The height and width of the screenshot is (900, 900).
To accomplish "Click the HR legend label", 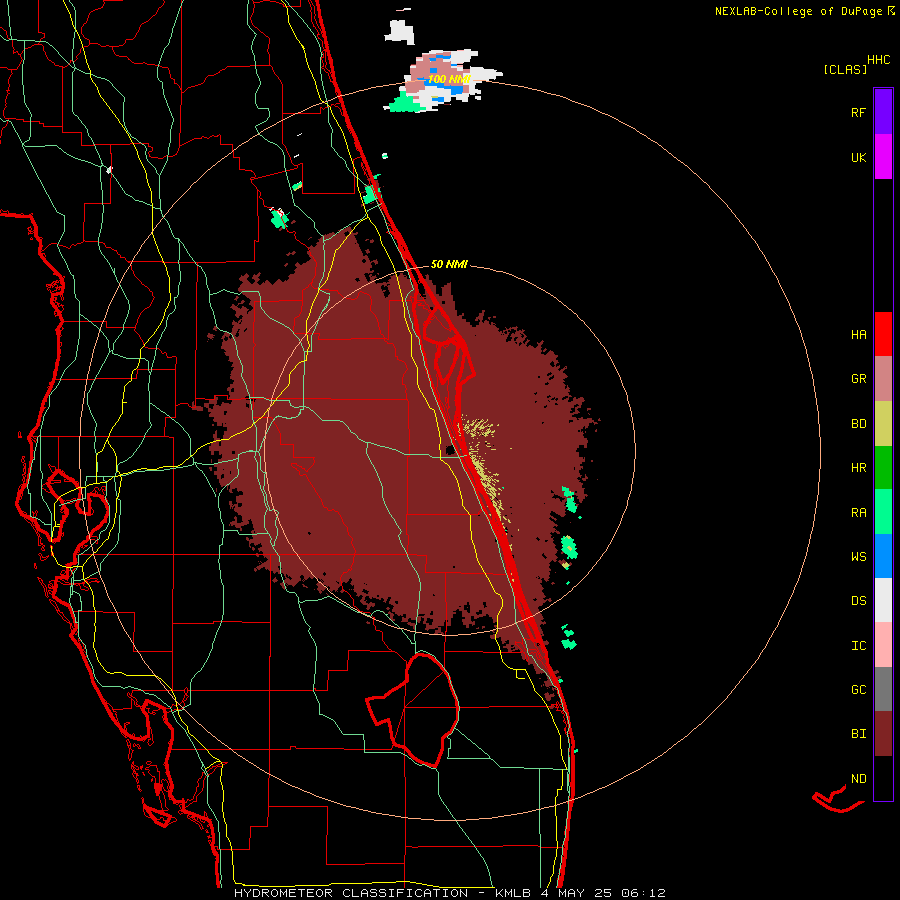I will (x=858, y=468).
